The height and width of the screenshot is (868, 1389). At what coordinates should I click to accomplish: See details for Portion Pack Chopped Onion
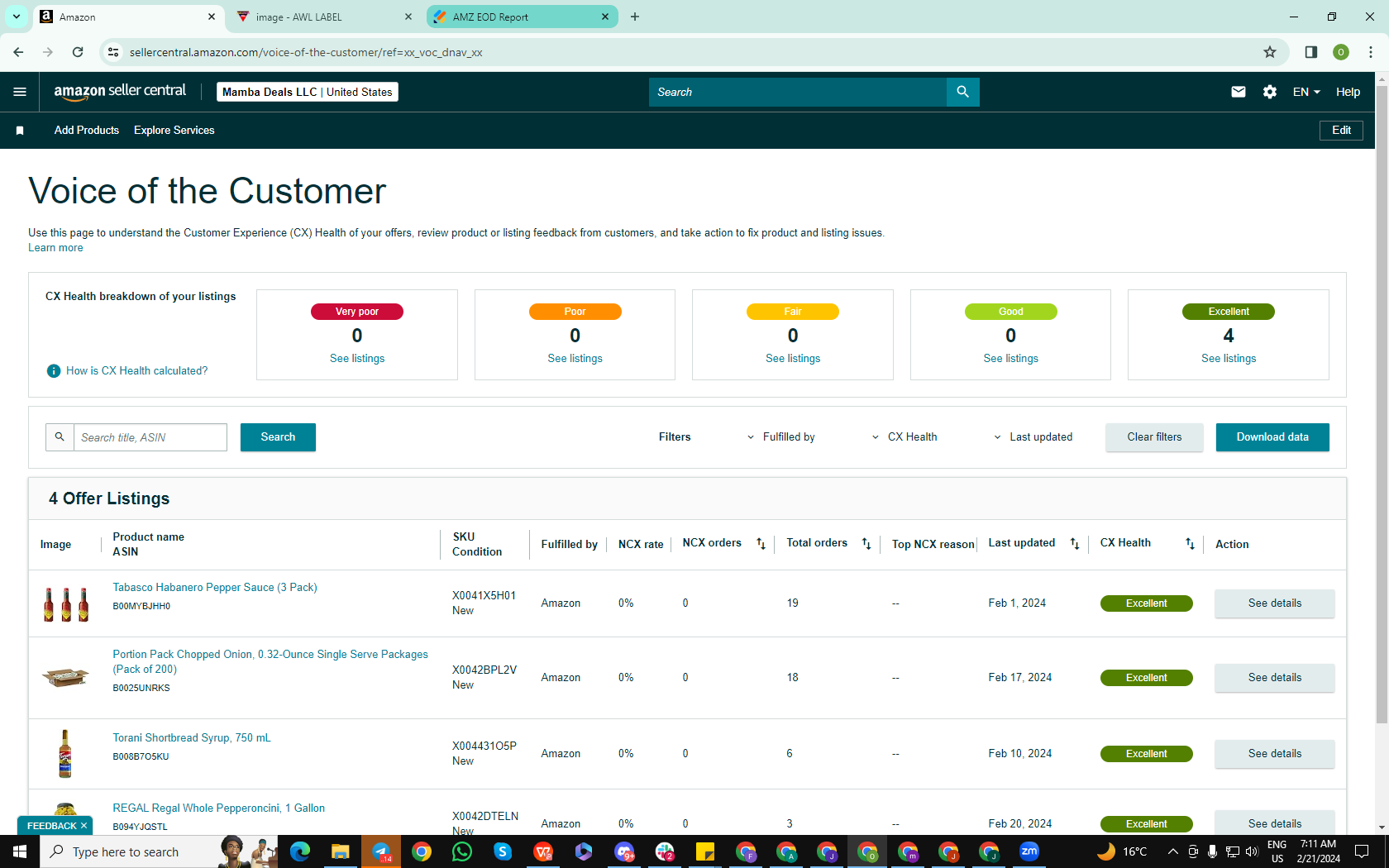pos(1275,678)
